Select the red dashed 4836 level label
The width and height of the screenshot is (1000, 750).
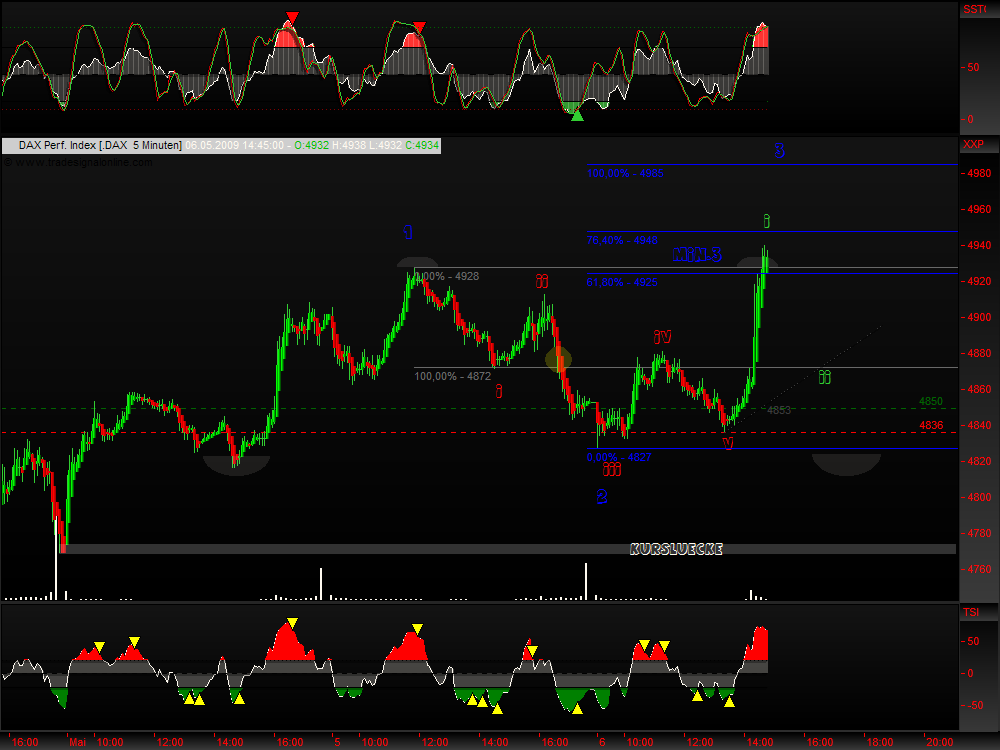click(x=930, y=426)
